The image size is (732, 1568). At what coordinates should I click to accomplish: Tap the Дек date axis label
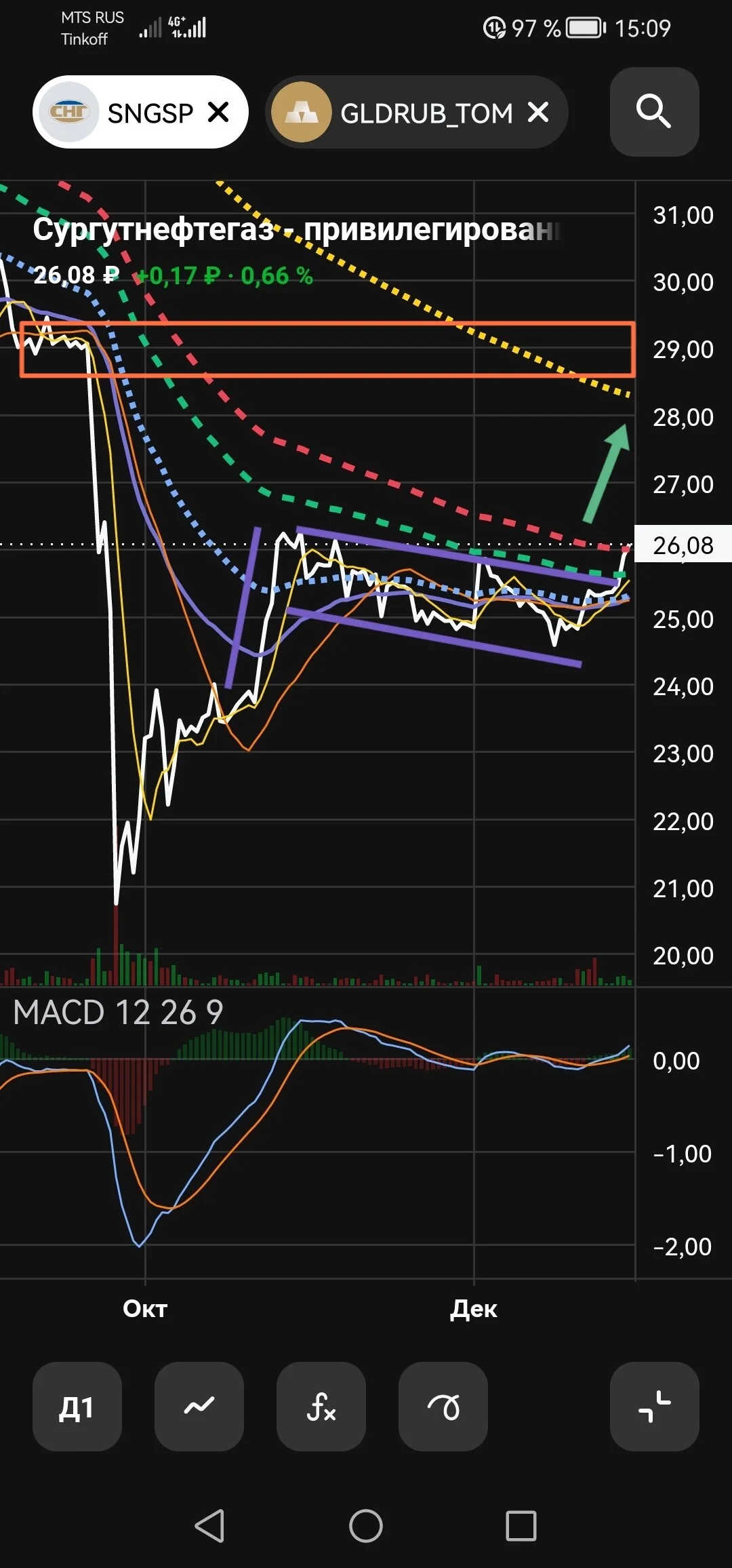click(x=474, y=1308)
